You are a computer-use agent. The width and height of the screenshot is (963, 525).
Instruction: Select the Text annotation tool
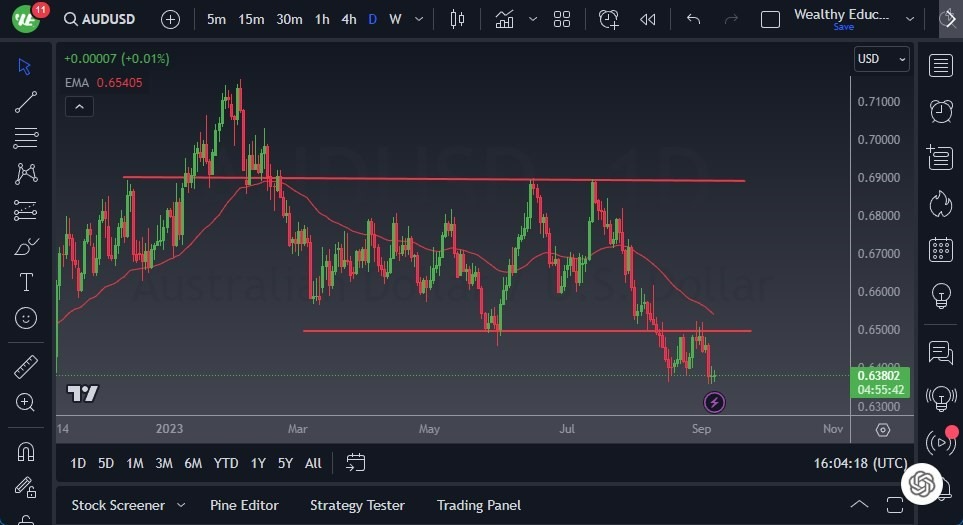(x=25, y=282)
